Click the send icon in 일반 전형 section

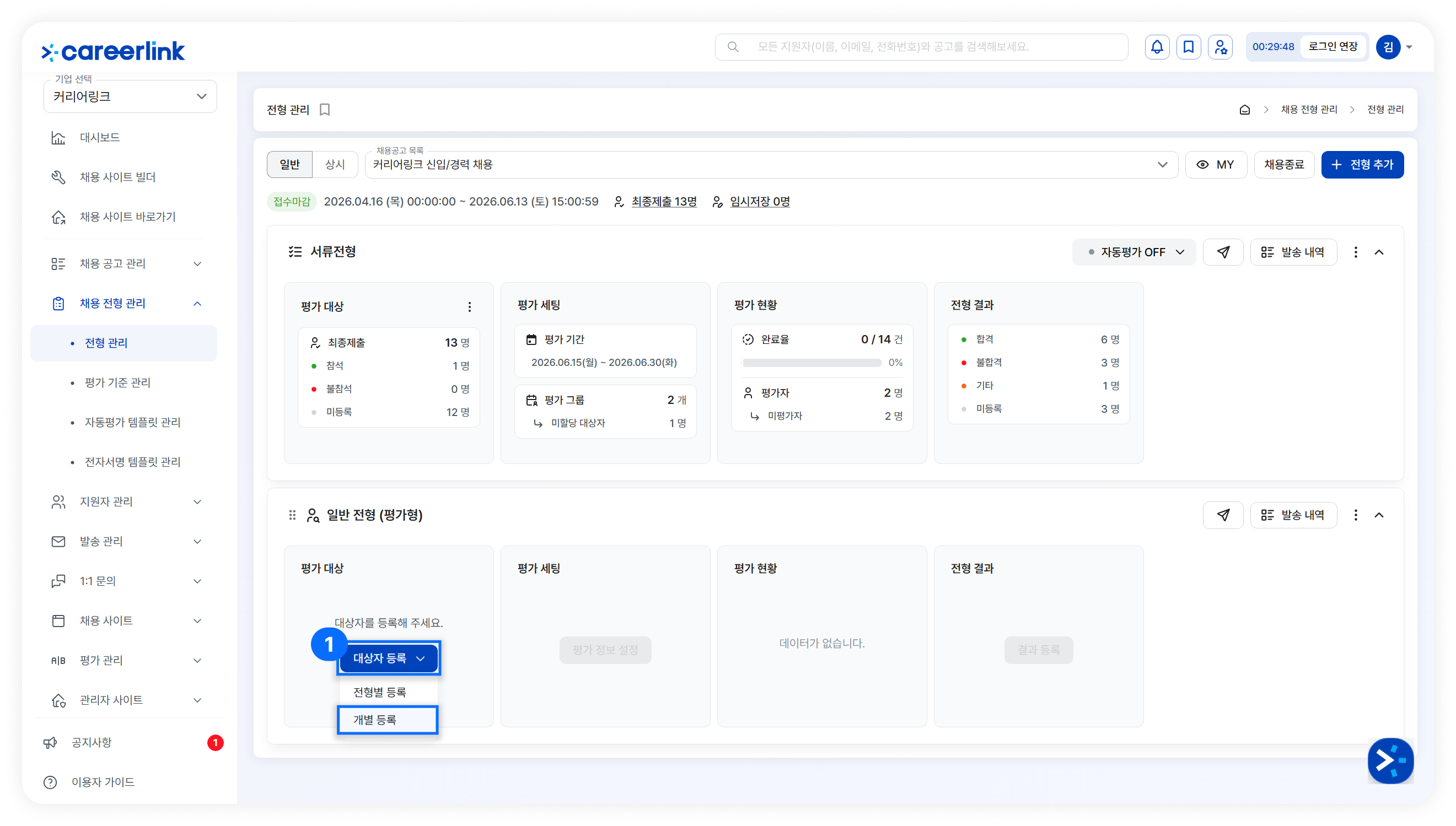(x=1223, y=515)
